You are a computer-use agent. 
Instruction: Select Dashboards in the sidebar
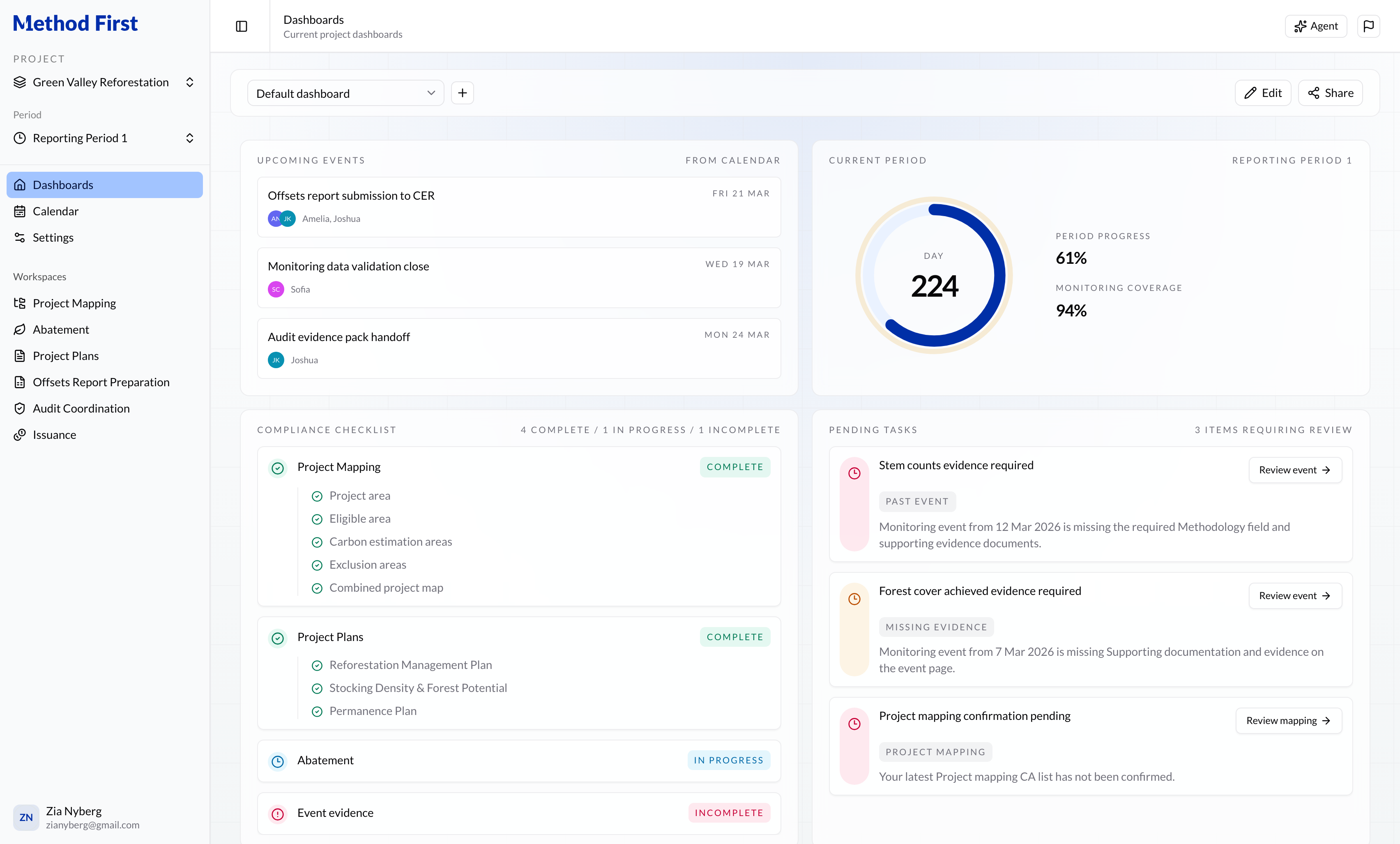[104, 185]
